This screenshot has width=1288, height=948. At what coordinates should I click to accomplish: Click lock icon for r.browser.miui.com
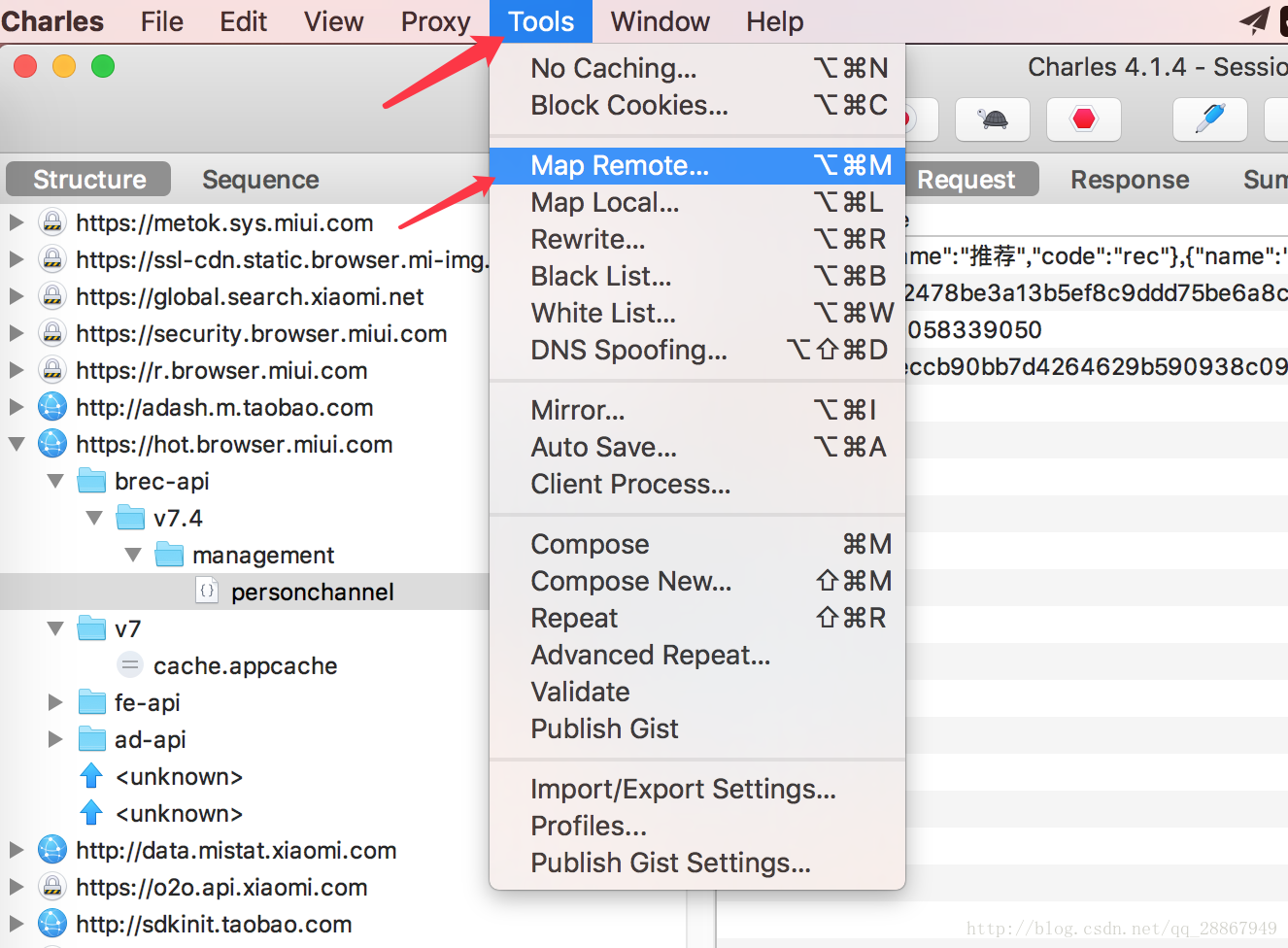[52, 370]
